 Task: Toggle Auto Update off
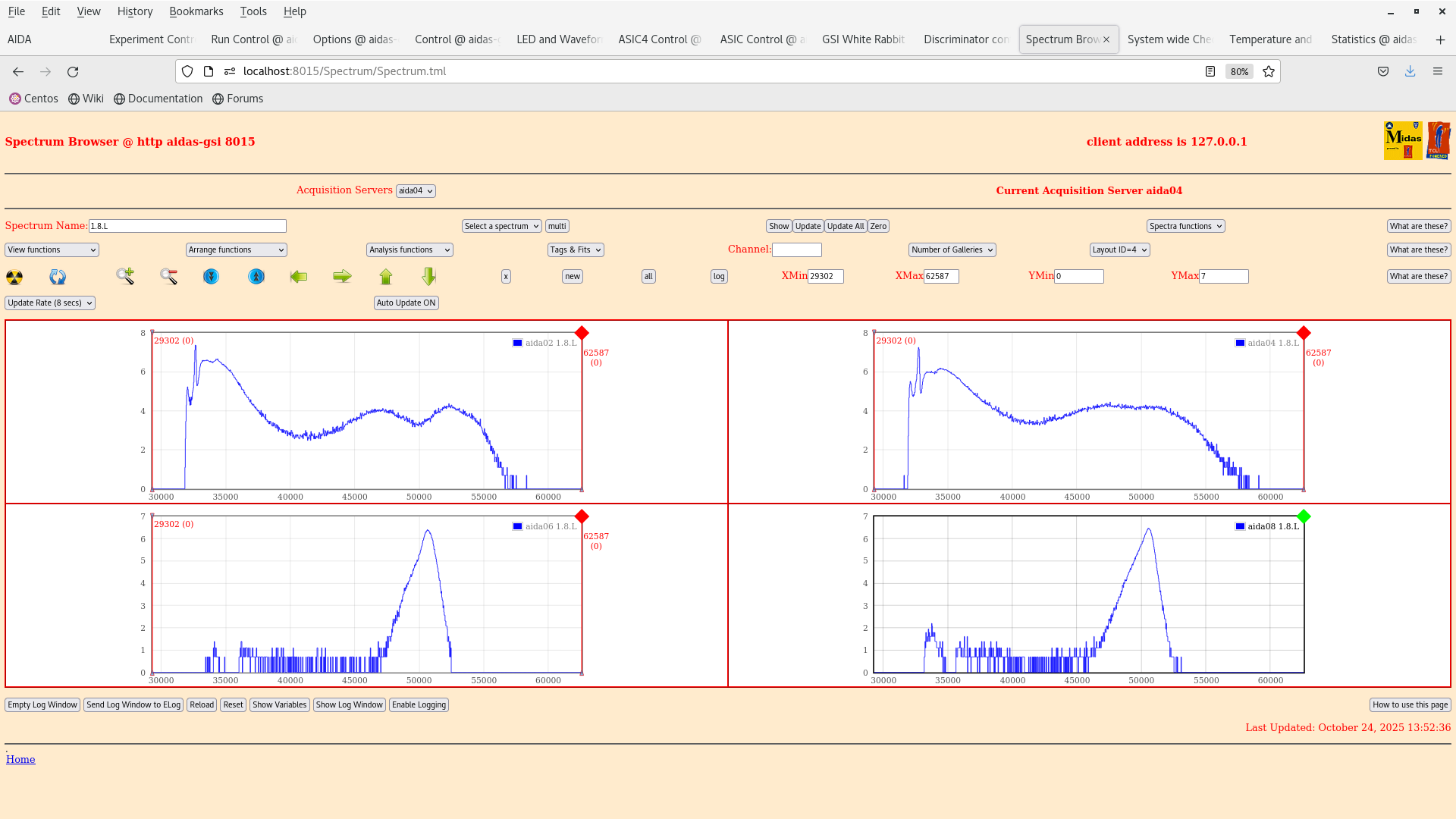(406, 302)
